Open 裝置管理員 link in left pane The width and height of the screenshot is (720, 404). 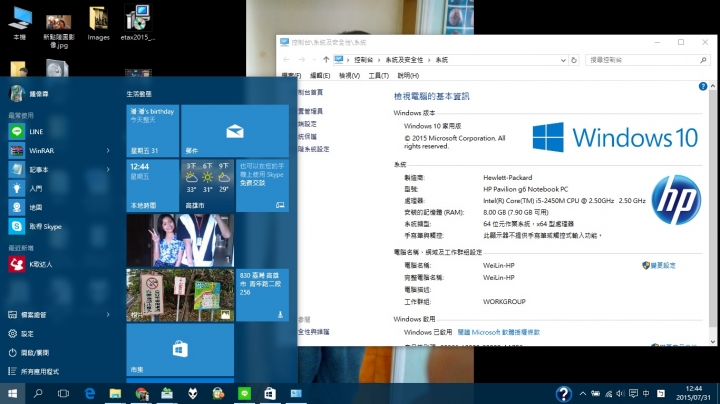click(x=310, y=111)
